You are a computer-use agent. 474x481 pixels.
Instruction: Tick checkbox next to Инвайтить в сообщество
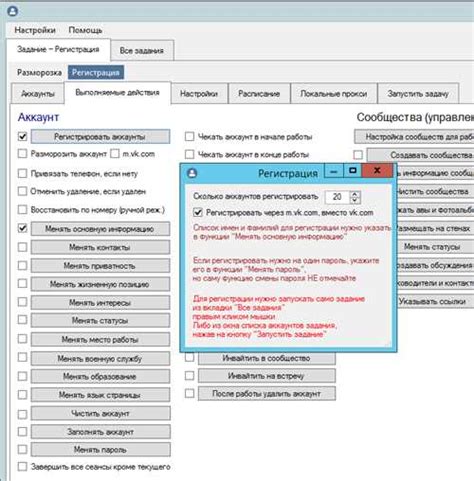pos(189,358)
